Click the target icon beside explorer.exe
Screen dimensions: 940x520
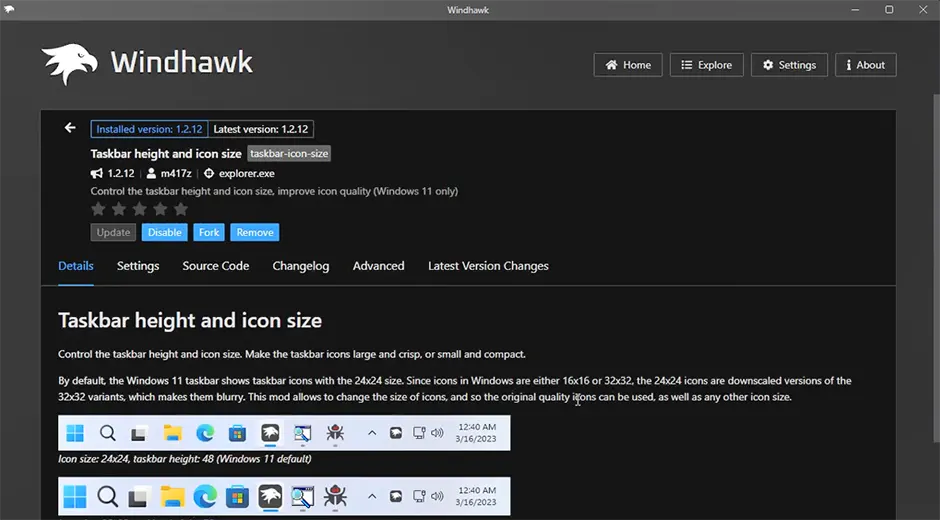pyautogui.click(x=209, y=173)
